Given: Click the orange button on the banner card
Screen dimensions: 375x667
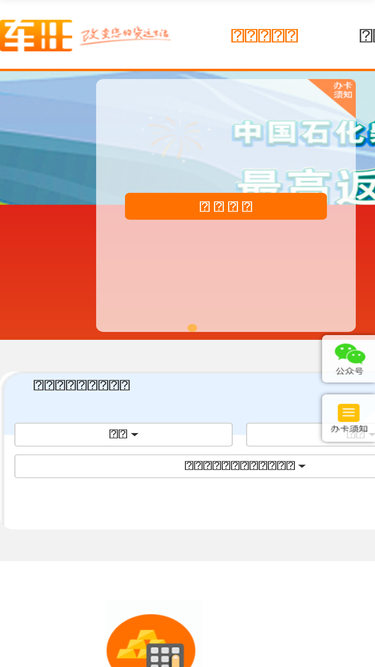Looking at the screenshot, I should tap(226, 206).
